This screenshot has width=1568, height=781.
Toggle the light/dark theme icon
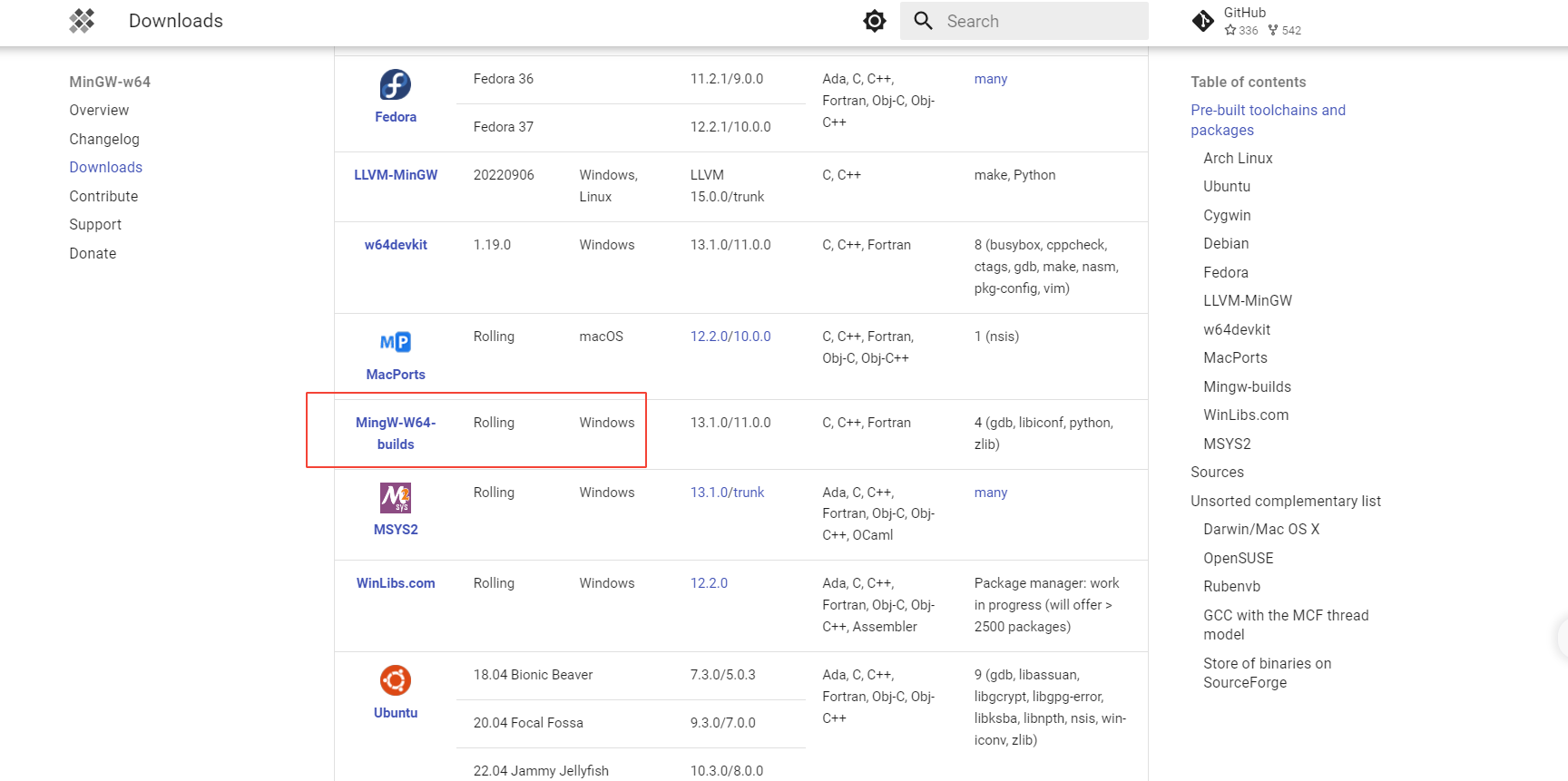coord(875,21)
